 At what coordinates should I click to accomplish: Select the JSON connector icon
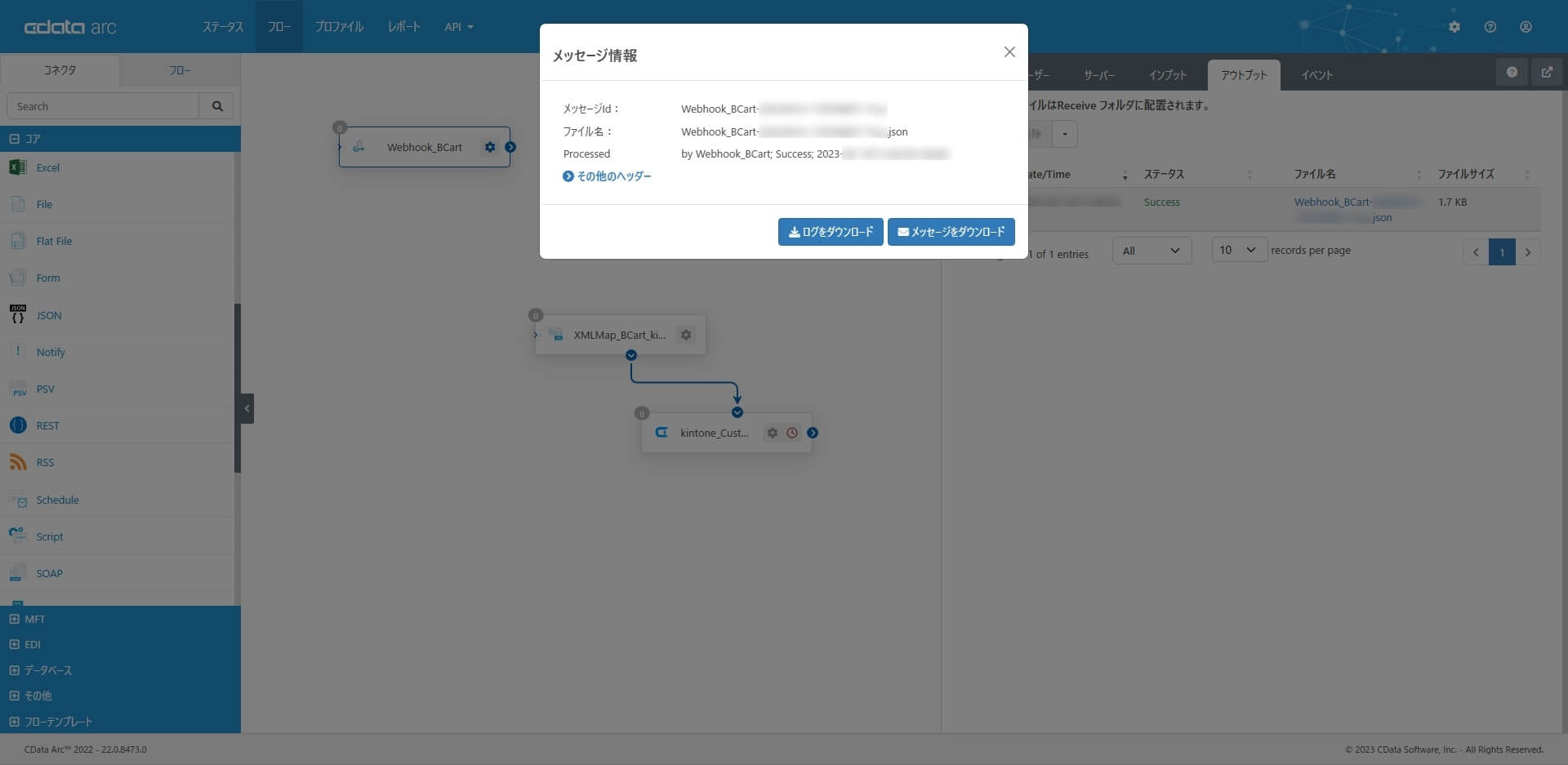coord(18,315)
